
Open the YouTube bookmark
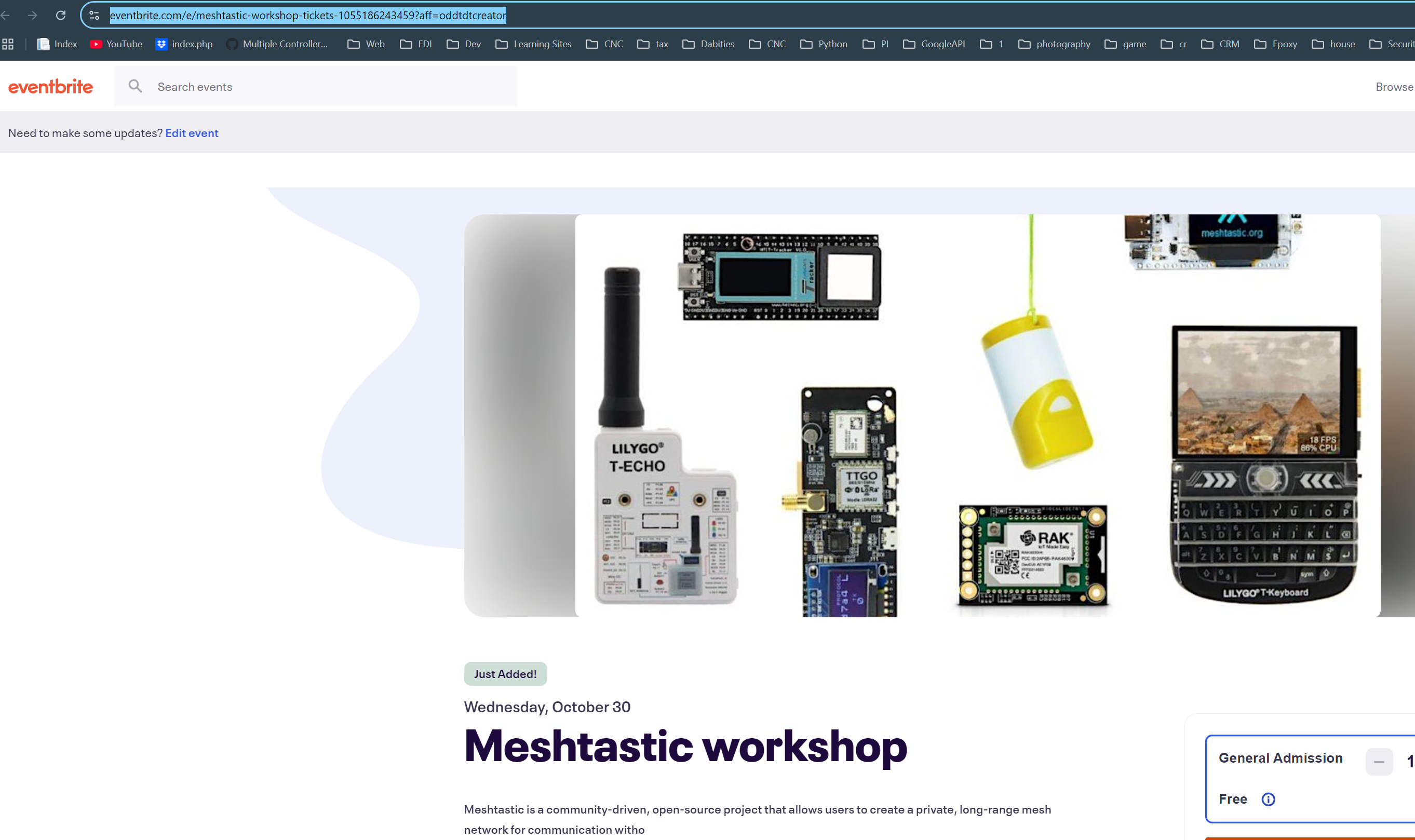point(116,44)
